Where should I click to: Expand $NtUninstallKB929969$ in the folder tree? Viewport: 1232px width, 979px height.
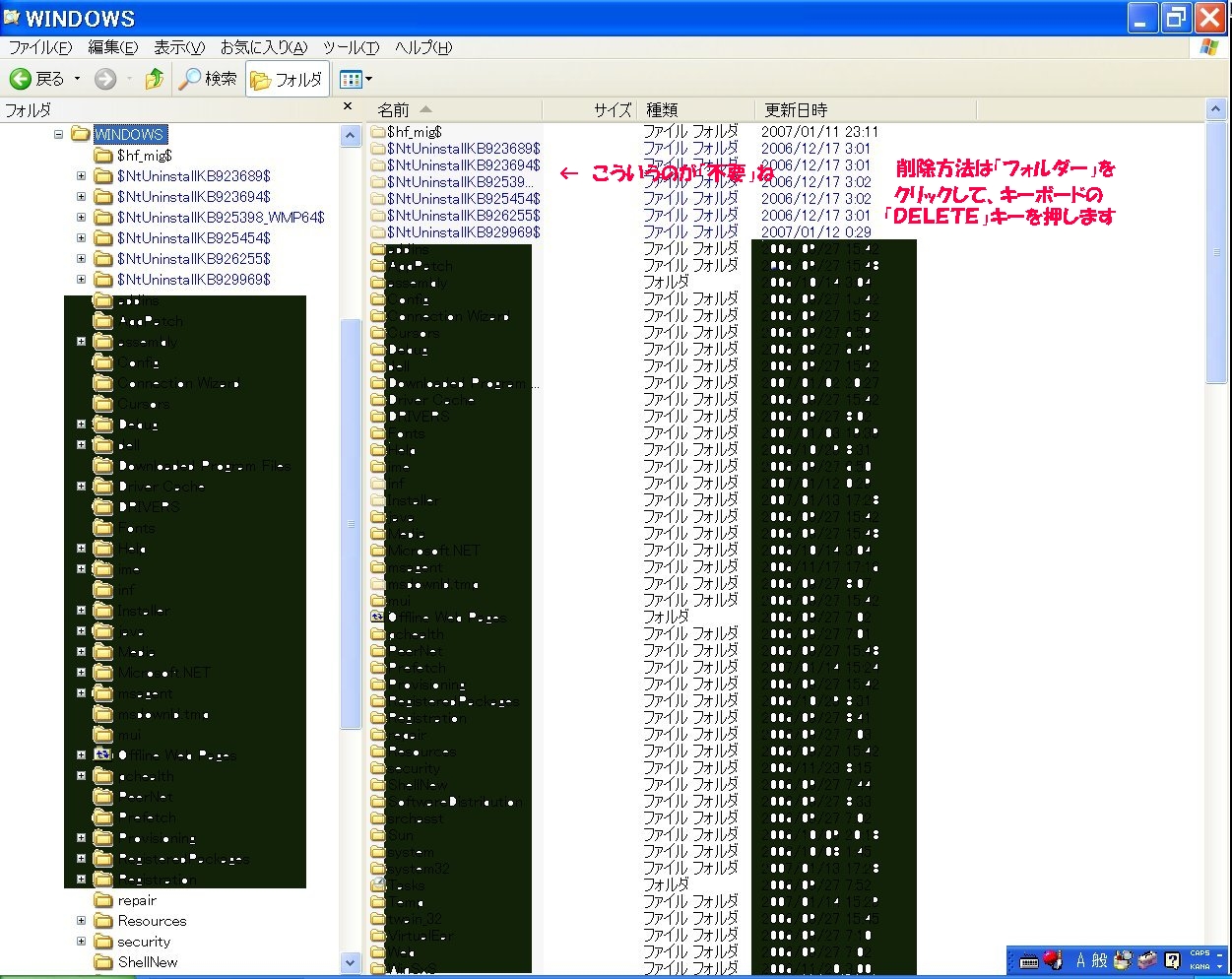pos(81,280)
